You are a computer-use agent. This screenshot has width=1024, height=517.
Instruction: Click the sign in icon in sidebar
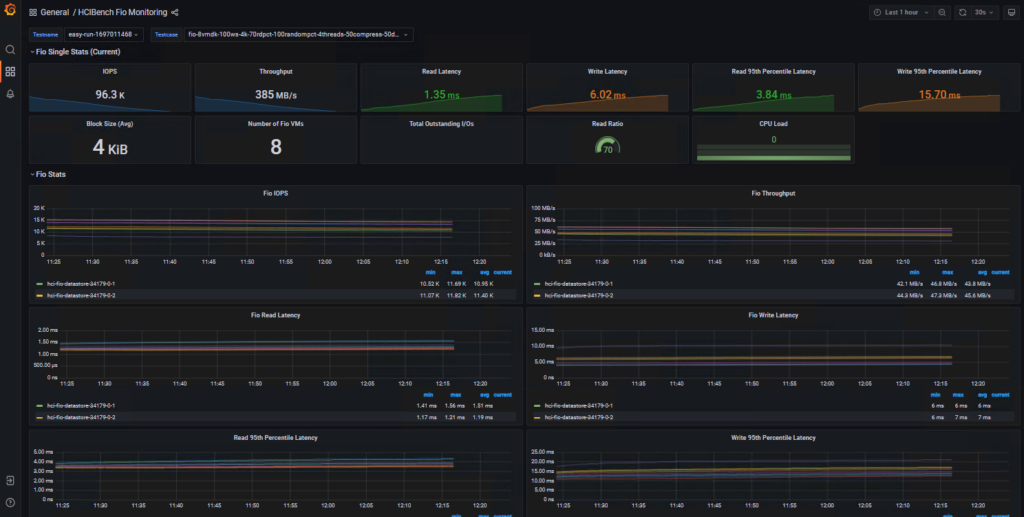click(x=10, y=481)
